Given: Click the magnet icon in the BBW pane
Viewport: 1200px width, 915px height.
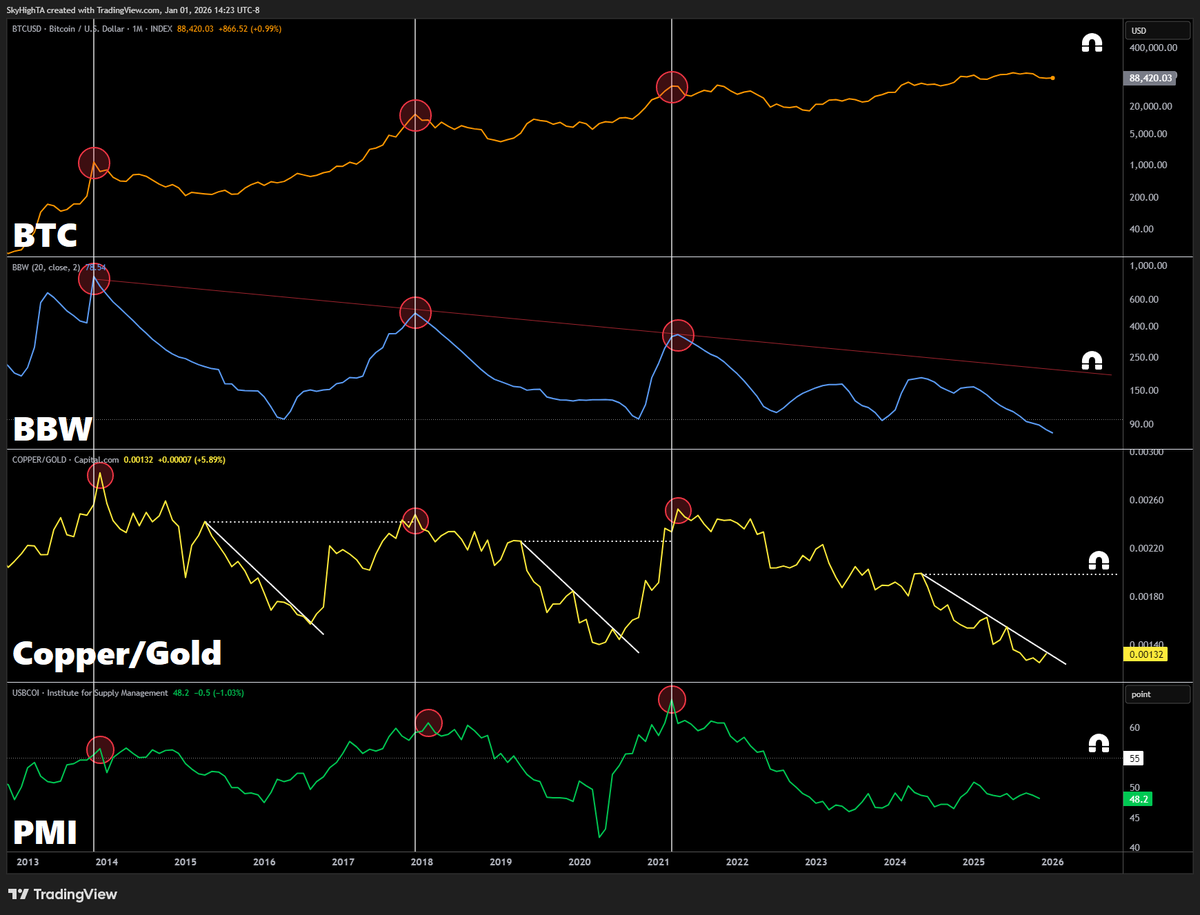Looking at the screenshot, I should (1091, 360).
